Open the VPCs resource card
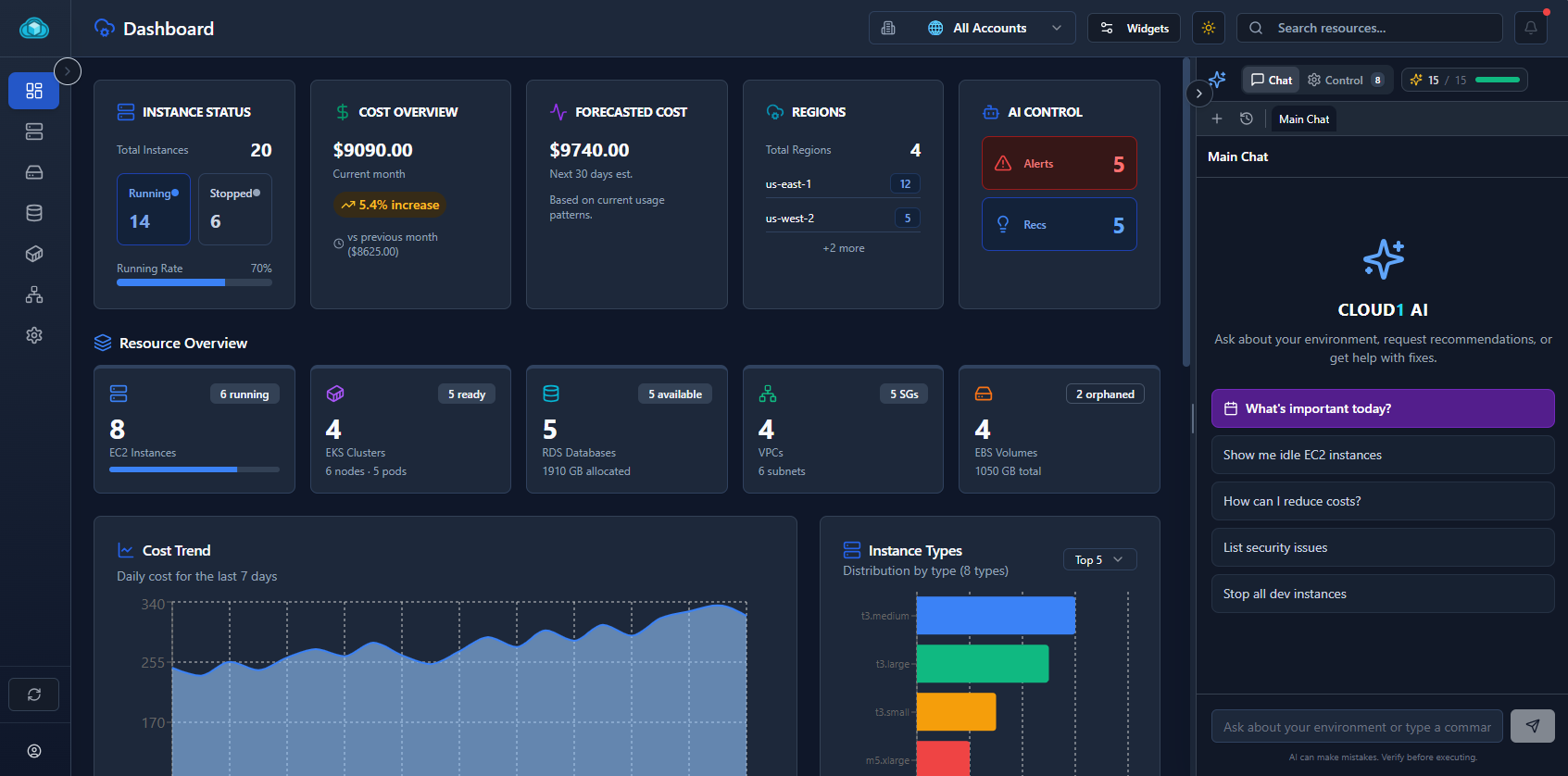The width and height of the screenshot is (1568, 776). pos(843,429)
